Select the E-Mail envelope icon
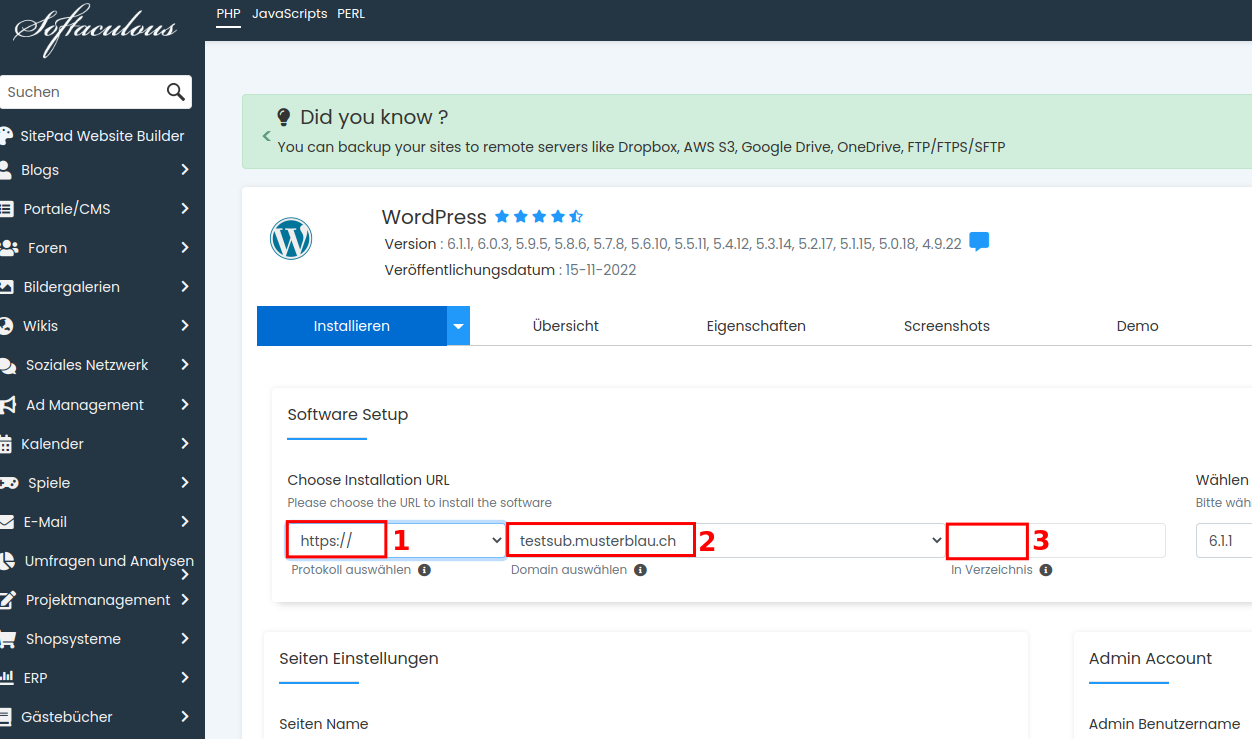 pyautogui.click(x=6, y=522)
